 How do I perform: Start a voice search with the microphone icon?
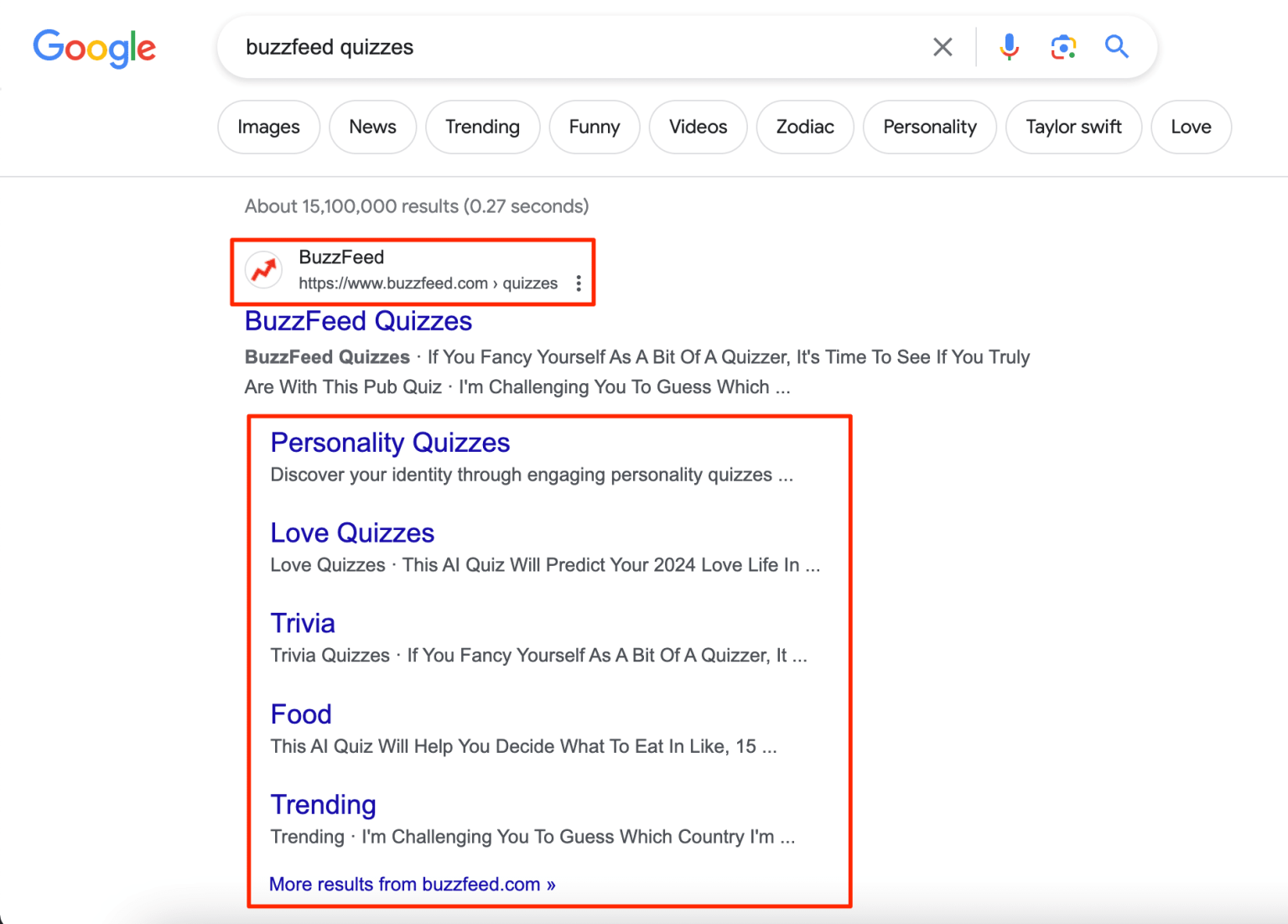1009,47
